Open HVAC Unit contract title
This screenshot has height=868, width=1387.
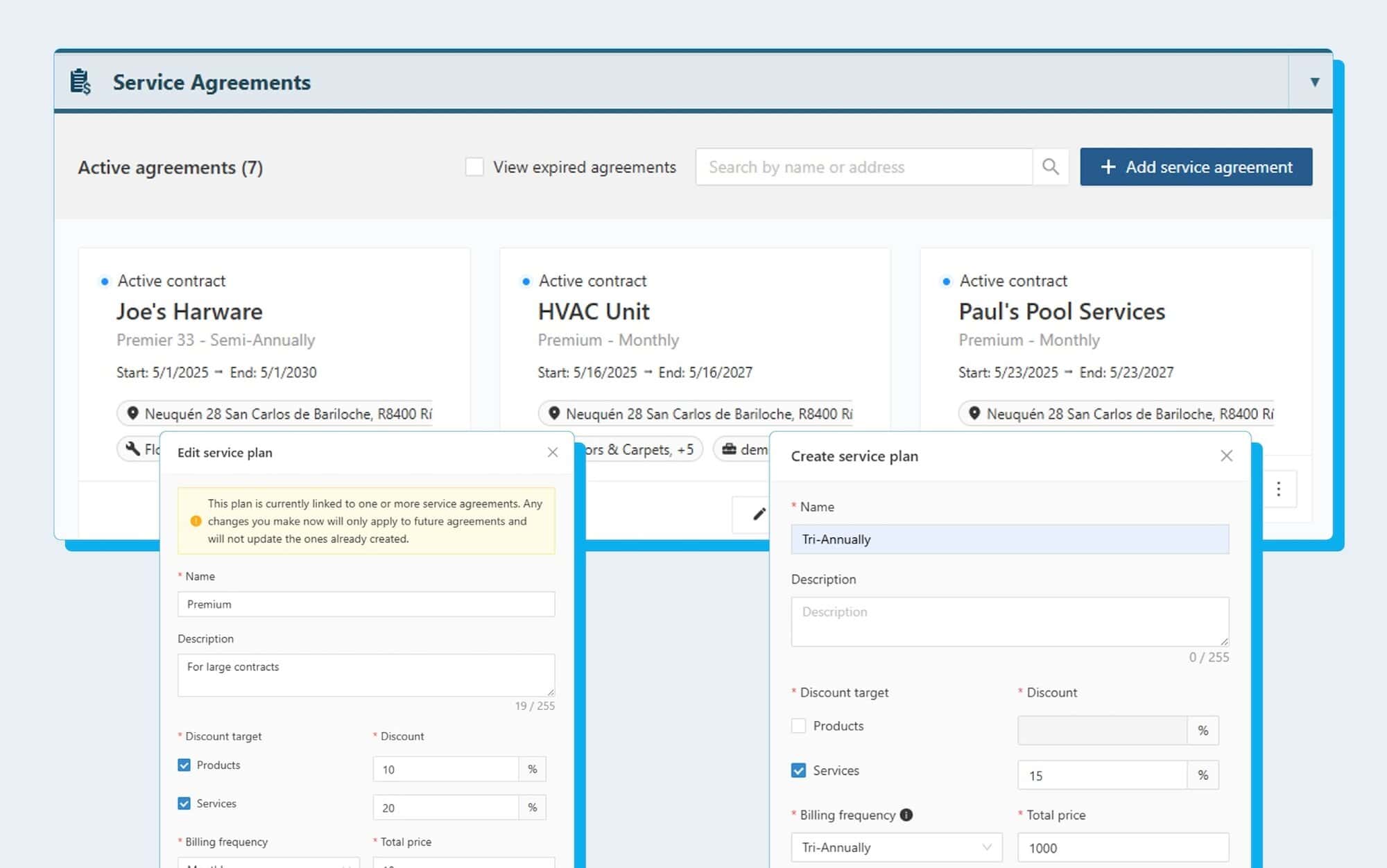(x=594, y=311)
